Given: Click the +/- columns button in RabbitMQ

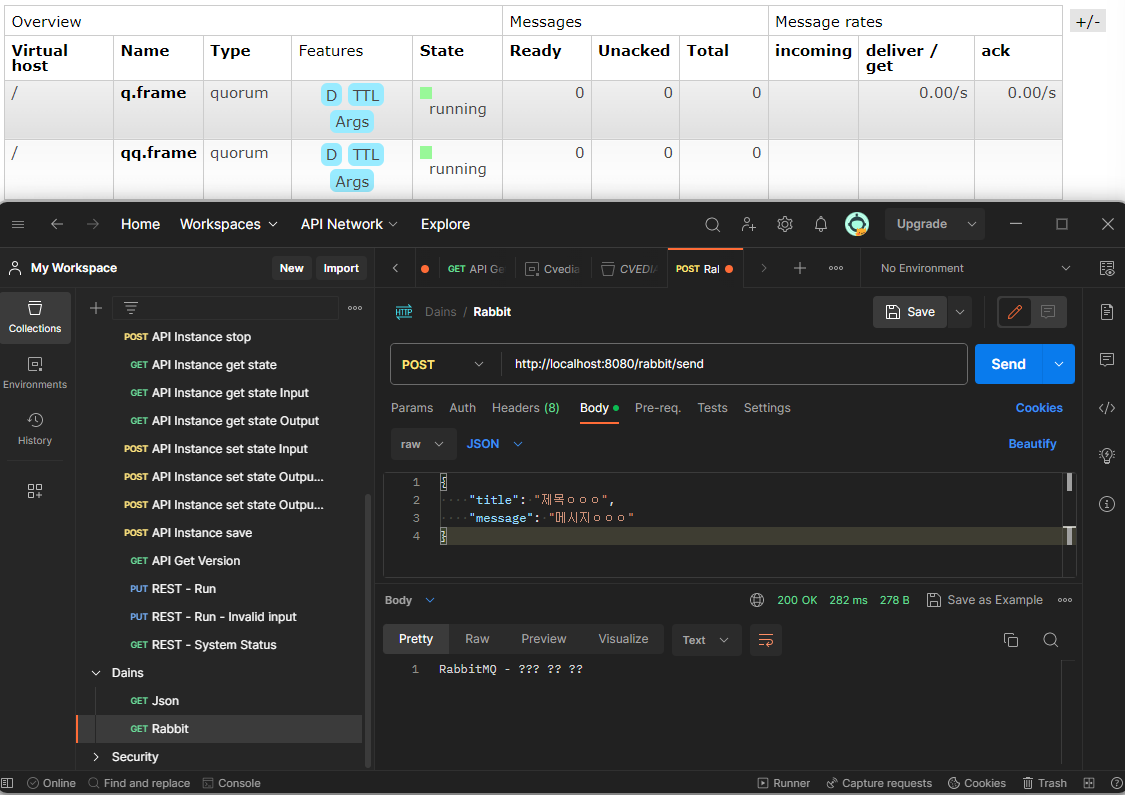Looking at the screenshot, I should coord(1088,22).
